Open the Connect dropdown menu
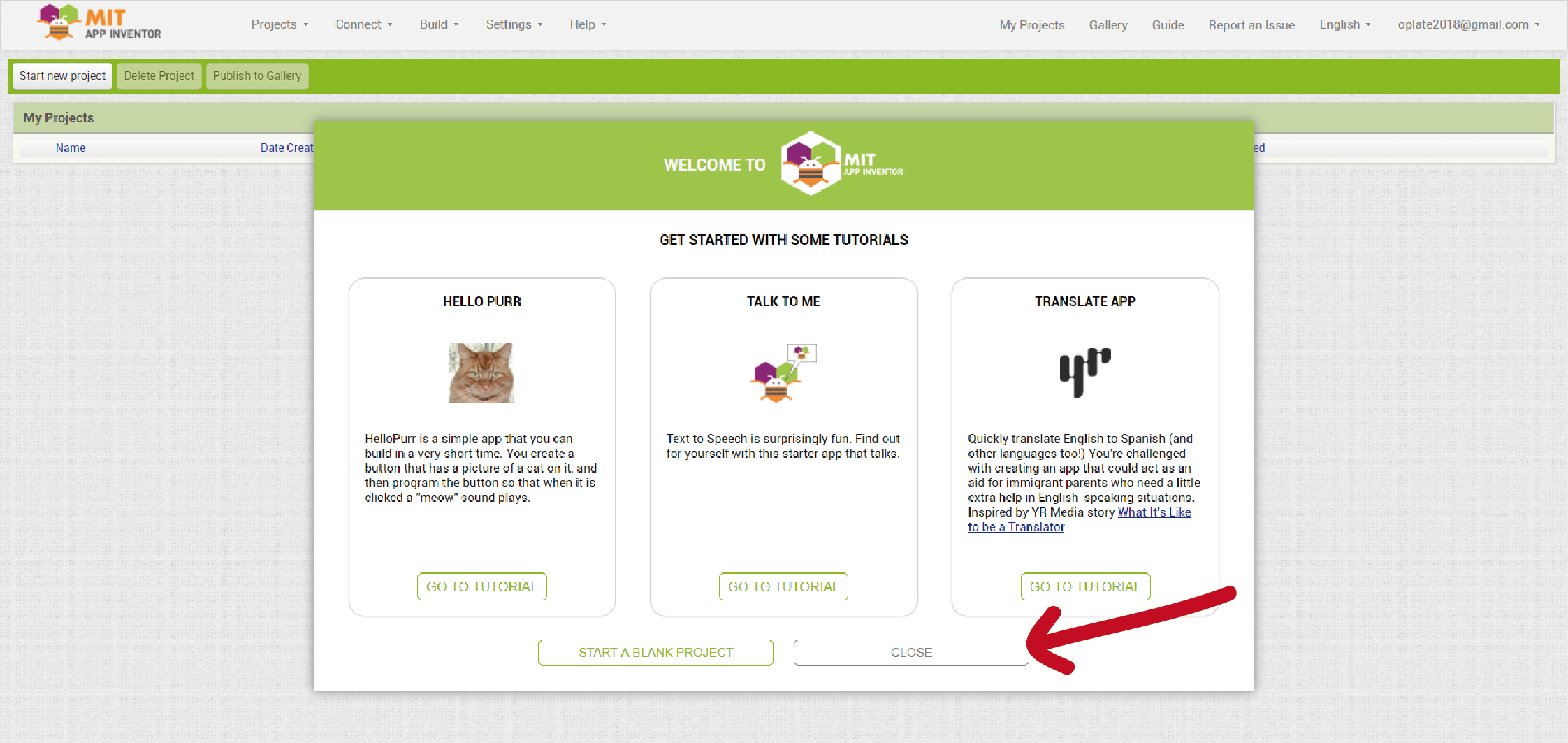 coord(363,24)
